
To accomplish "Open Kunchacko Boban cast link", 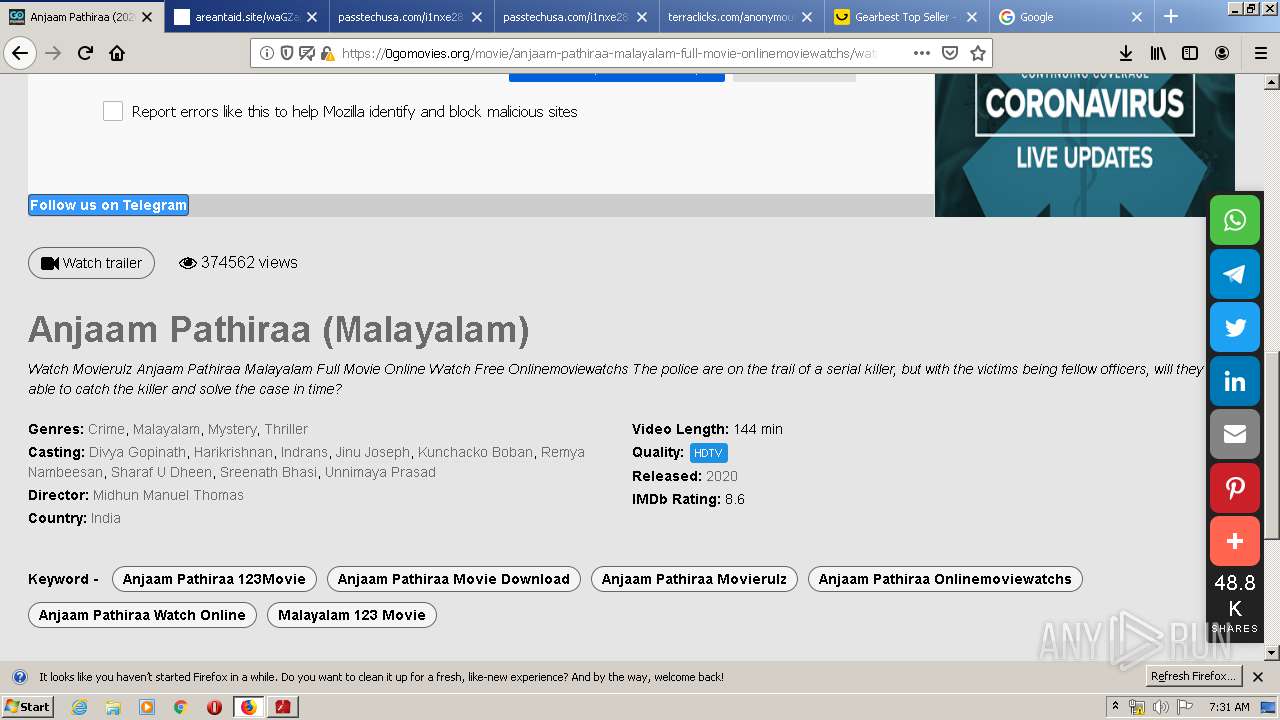I will [x=475, y=452].
